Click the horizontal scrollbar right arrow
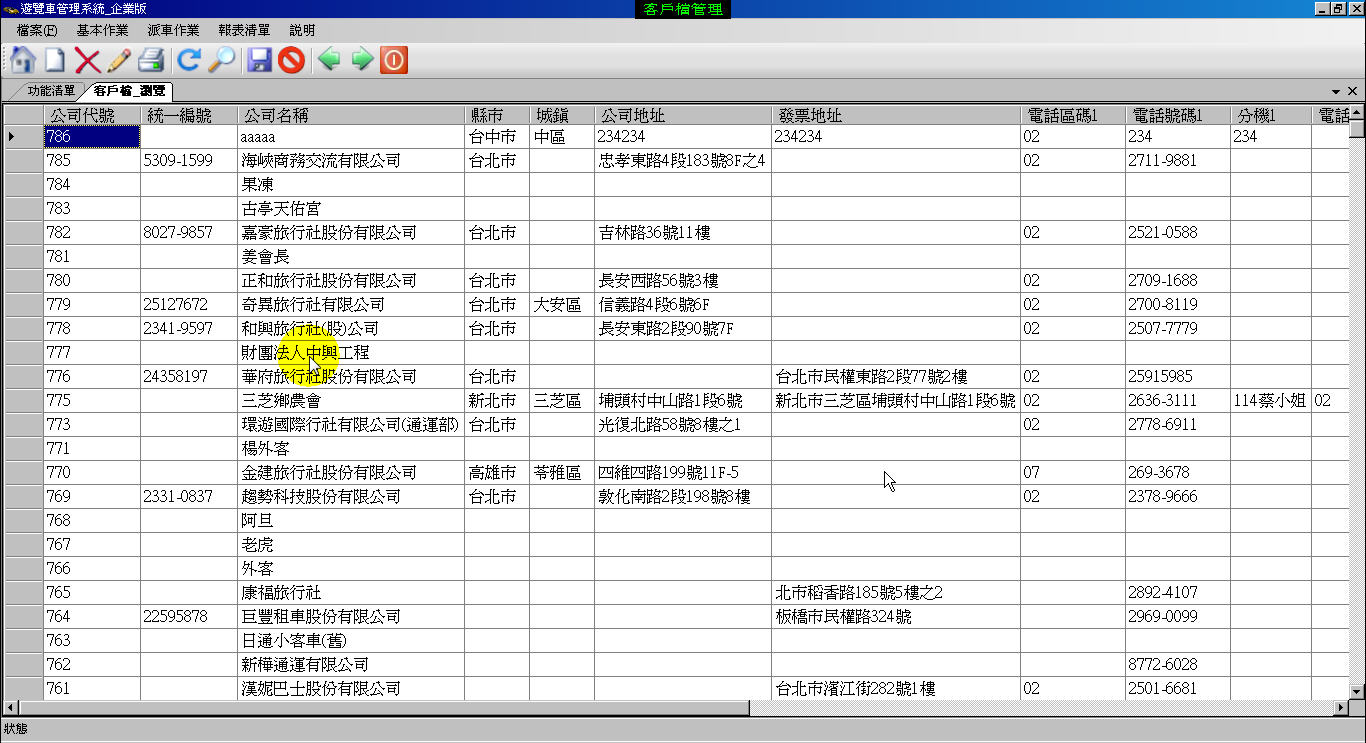 point(1340,708)
